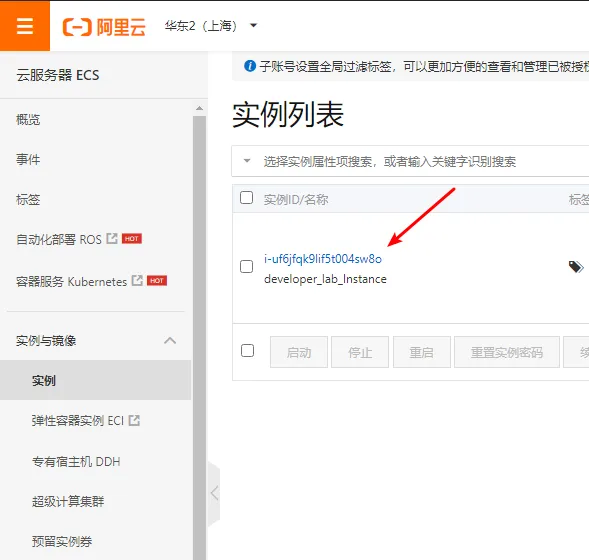This screenshot has height=560, width=589.
Task: Click the 实例ID/名称 column header
Action: coord(296,199)
